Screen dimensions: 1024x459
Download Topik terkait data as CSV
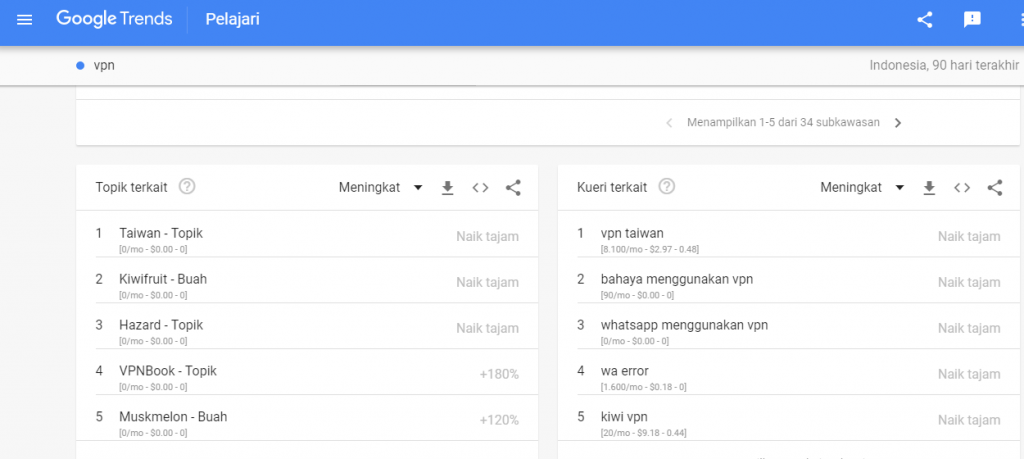coord(447,188)
